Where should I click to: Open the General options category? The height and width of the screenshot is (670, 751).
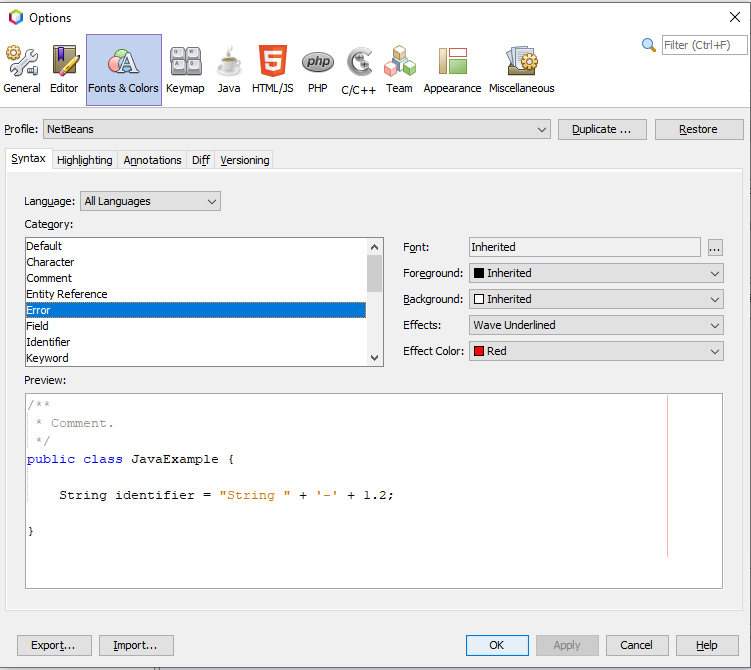[x=22, y=69]
